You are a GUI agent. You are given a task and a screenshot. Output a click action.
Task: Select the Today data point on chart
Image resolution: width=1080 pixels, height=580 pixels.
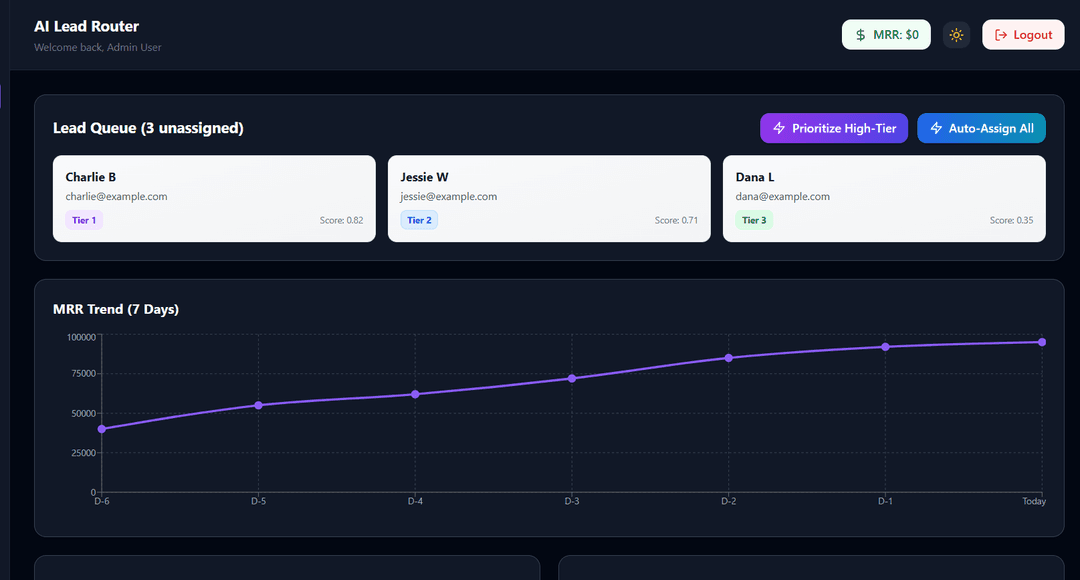tap(1042, 342)
